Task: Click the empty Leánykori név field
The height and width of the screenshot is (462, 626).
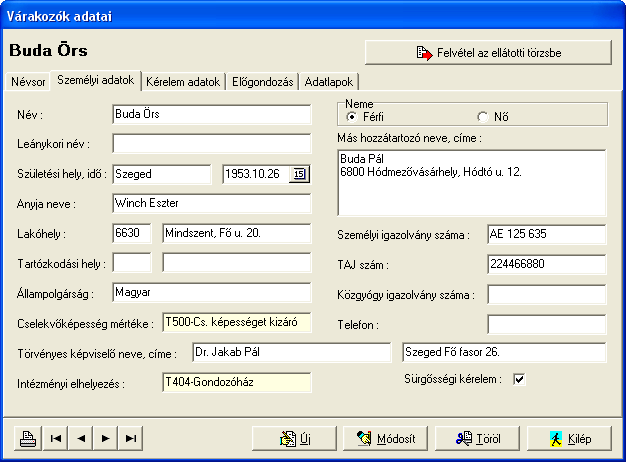Action: [x=212, y=143]
